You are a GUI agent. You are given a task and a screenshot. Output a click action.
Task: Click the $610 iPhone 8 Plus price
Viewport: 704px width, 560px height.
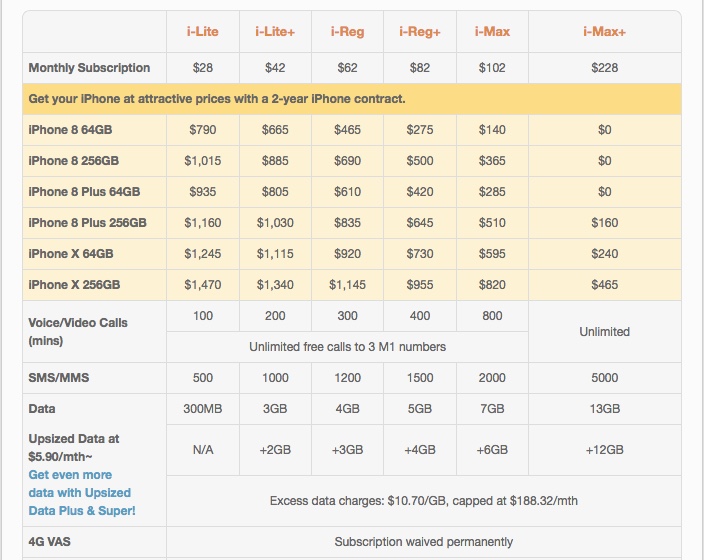point(348,192)
